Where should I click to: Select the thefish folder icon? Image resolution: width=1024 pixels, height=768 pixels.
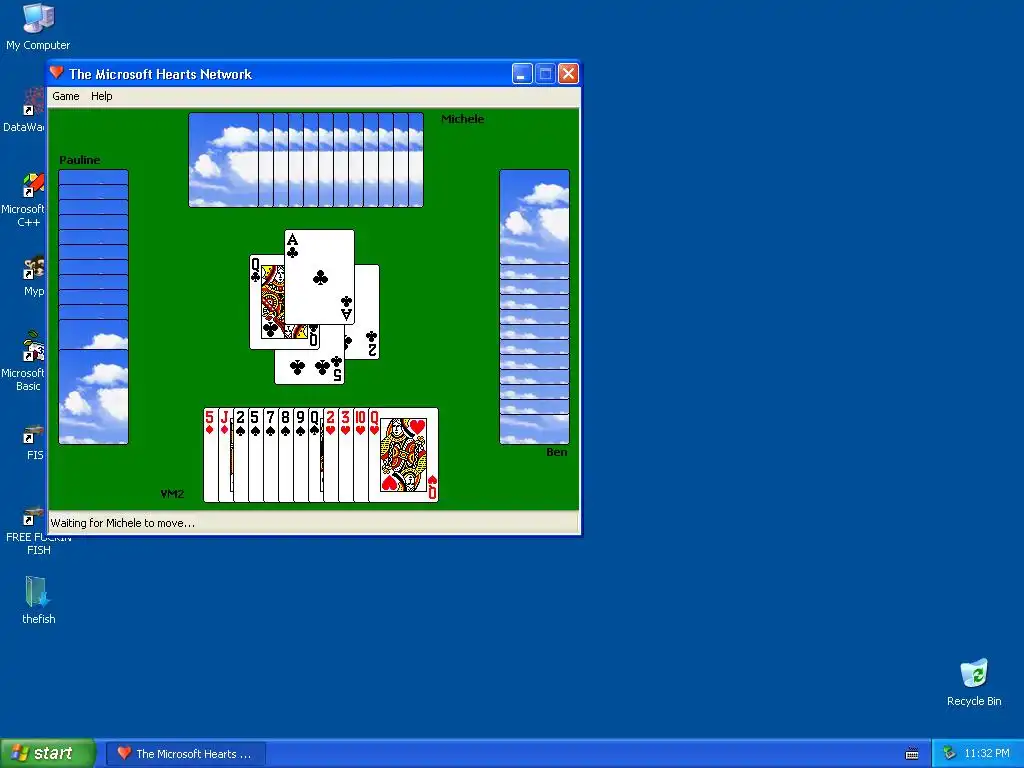pos(38,600)
